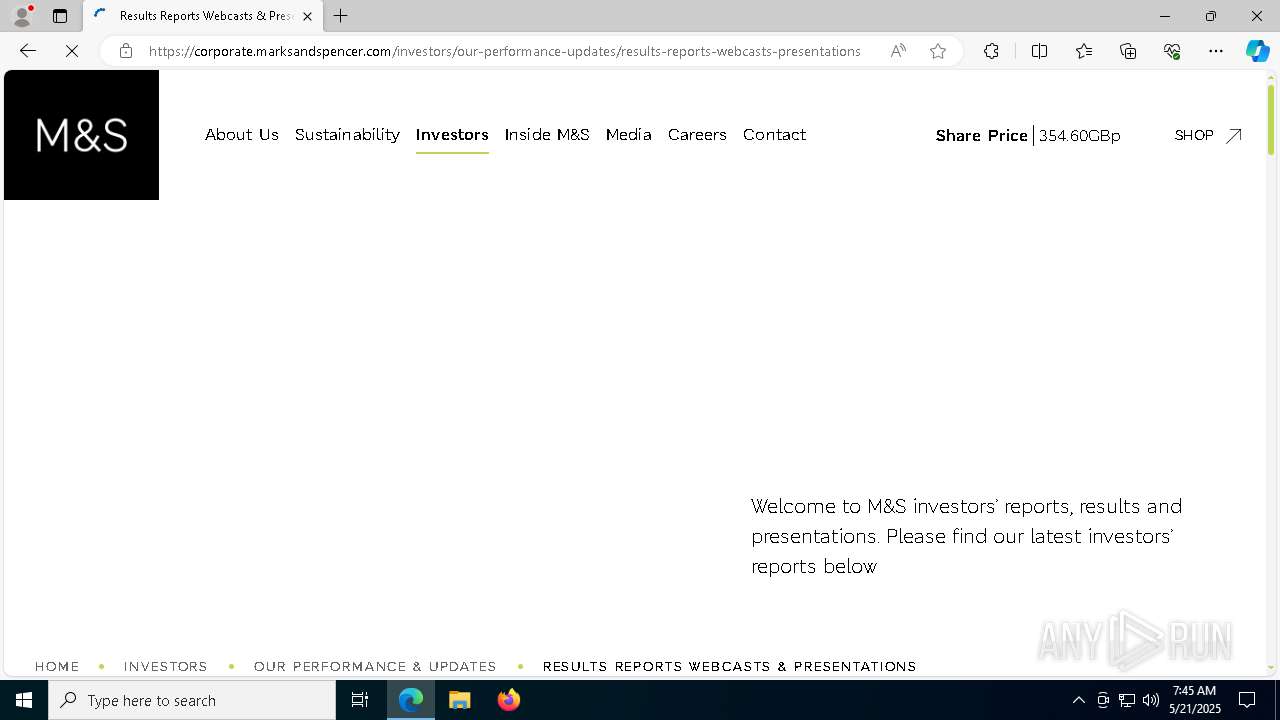Go to INVESTORS breadcrumb
Viewport: 1280px width, 720px height.
coord(166,666)
